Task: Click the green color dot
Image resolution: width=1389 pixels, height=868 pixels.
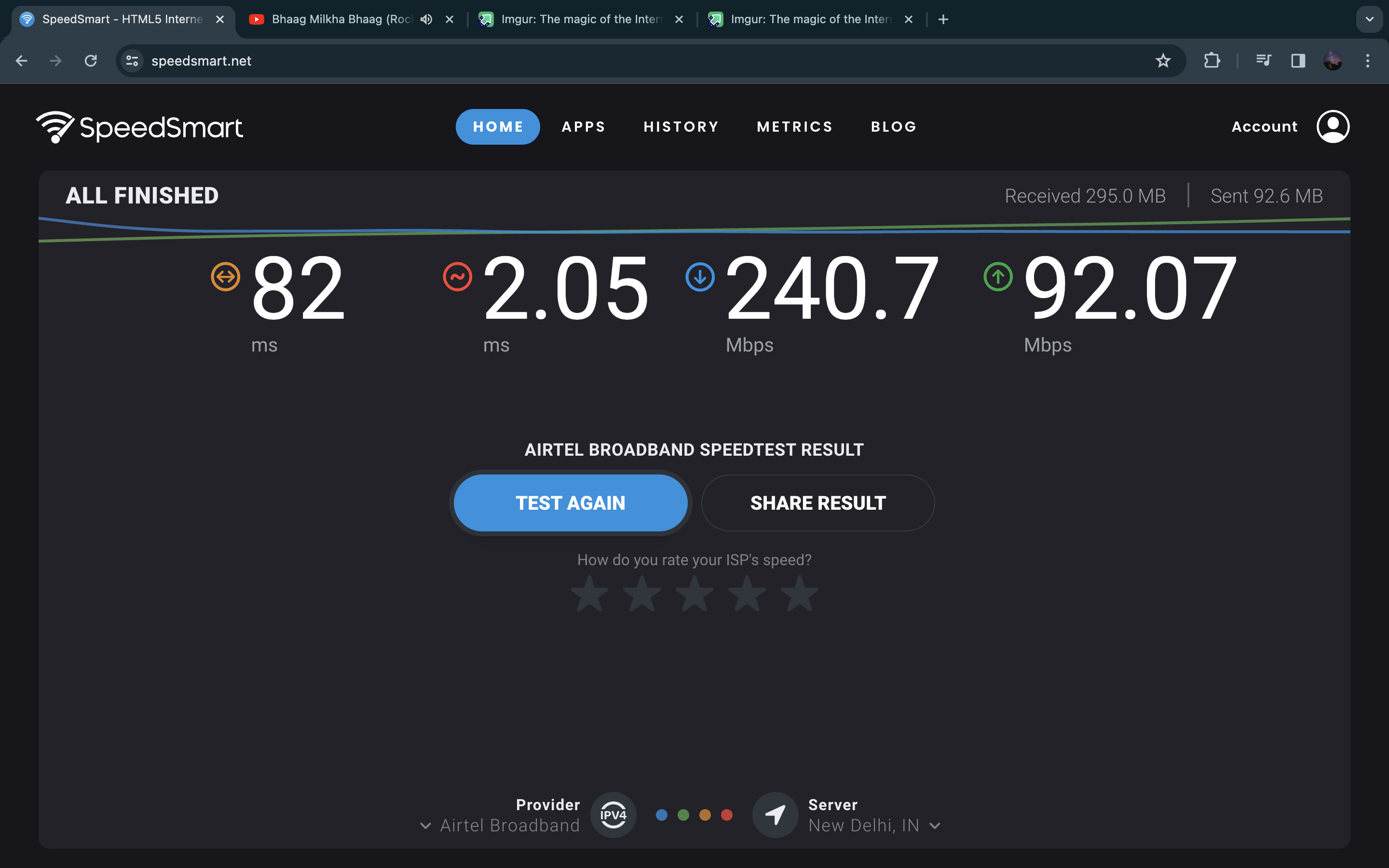Action: coord(683,815)
